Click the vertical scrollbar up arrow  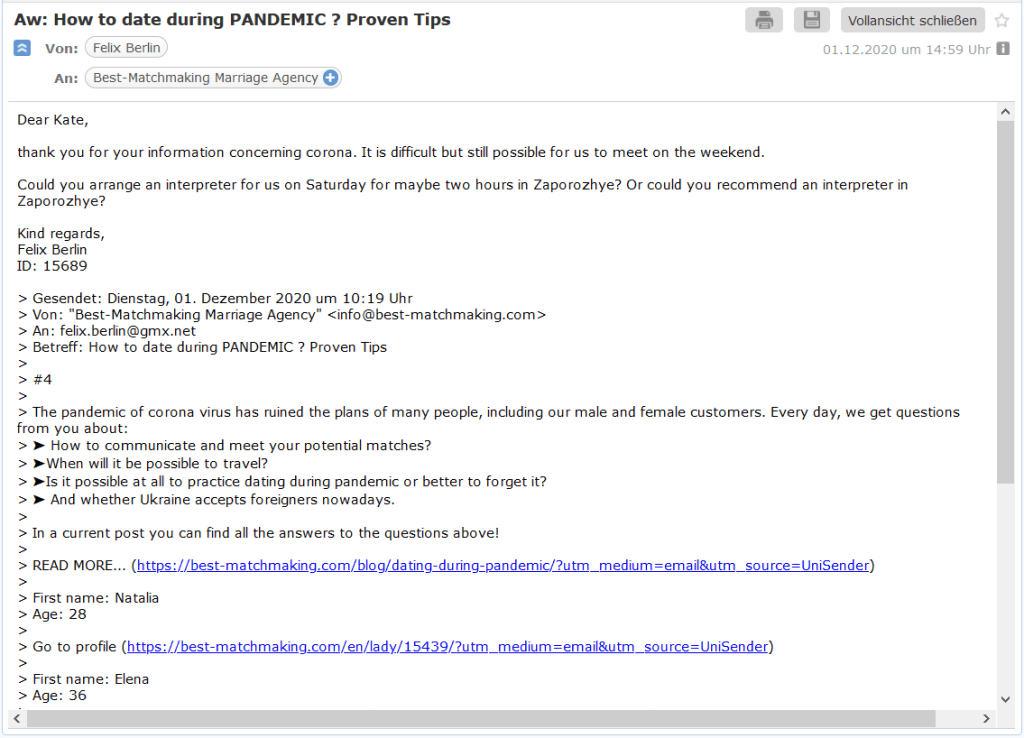click(x=1005, y=113)
